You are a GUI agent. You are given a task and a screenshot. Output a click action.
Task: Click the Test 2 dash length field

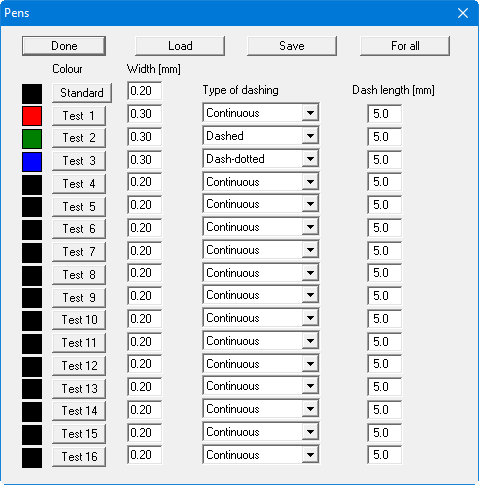(x=385, y=137)
